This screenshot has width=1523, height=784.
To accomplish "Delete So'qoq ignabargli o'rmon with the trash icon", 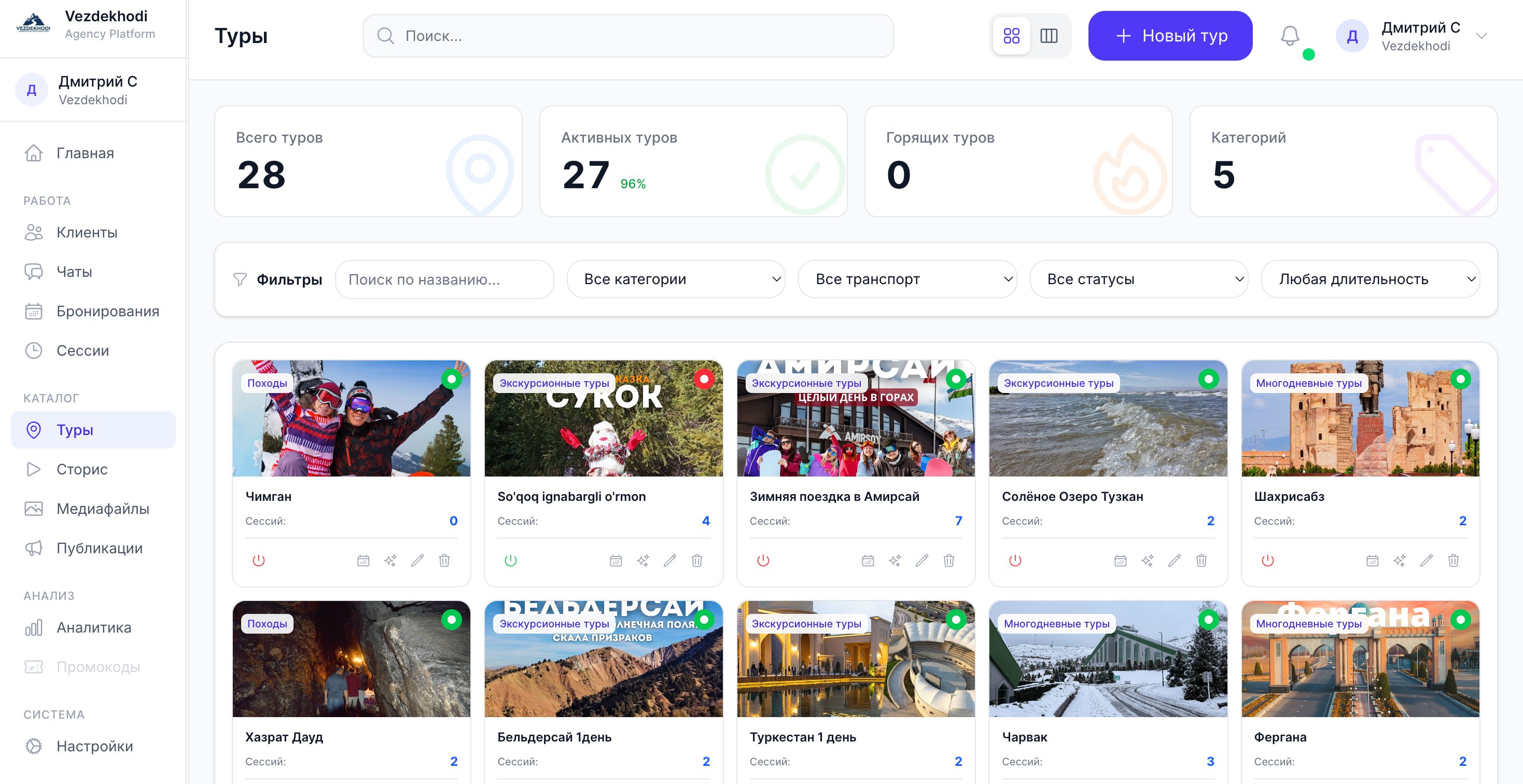I will tap(697, 561).
